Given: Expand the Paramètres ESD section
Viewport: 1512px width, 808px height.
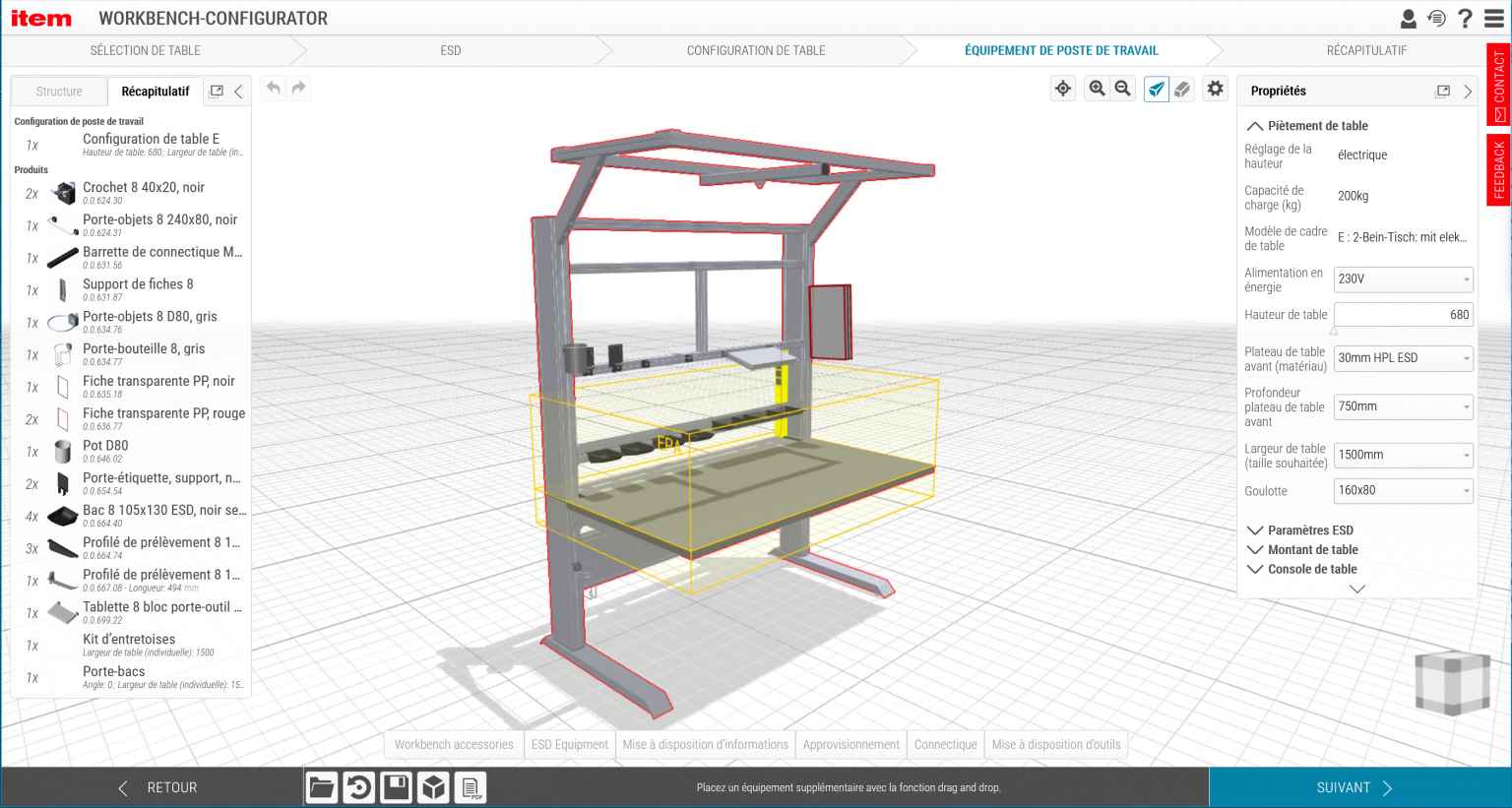Looking at the screenshot, I should [x=1300, y=529].
